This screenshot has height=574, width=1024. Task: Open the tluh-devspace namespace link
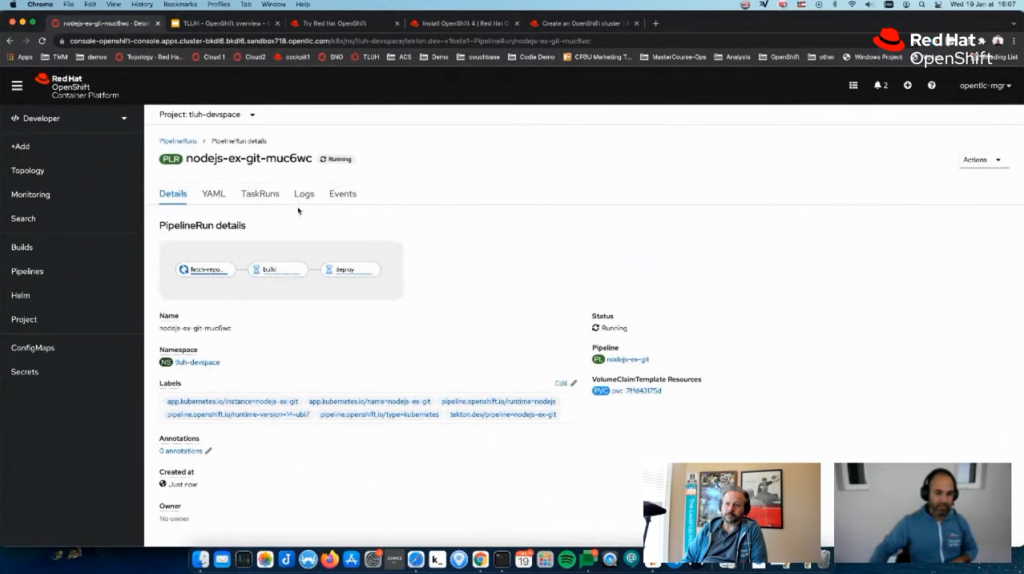[197, 362]
